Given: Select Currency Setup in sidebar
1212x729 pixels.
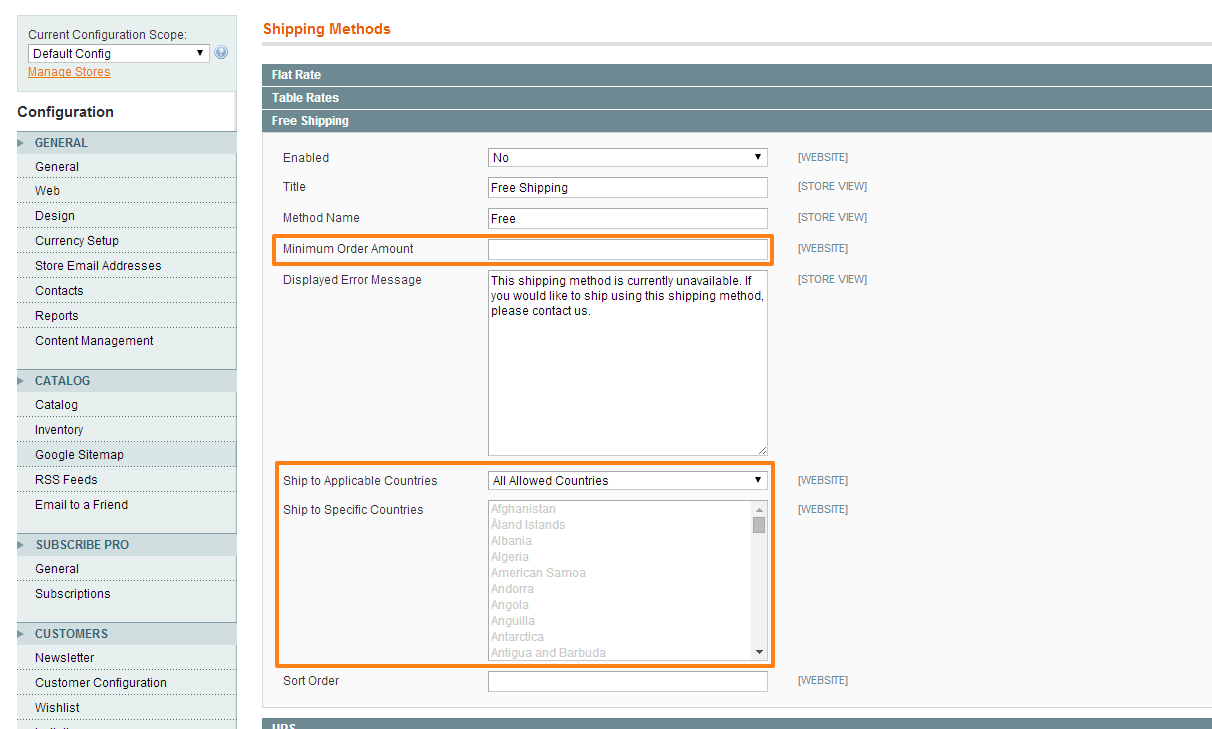Looking at the screenshot, I should tap(77, 241).
